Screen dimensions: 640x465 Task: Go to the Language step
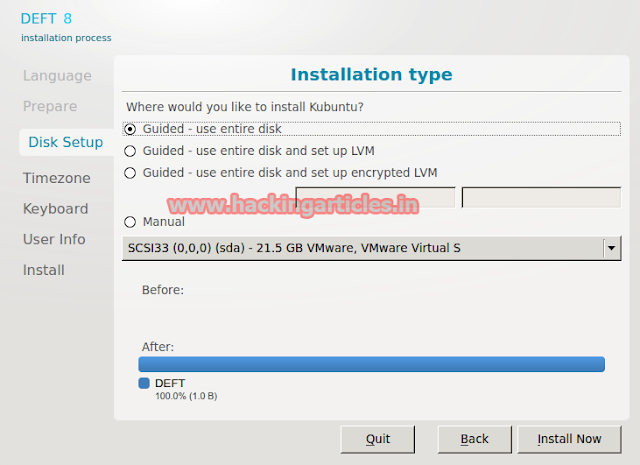tap(57, 76)
